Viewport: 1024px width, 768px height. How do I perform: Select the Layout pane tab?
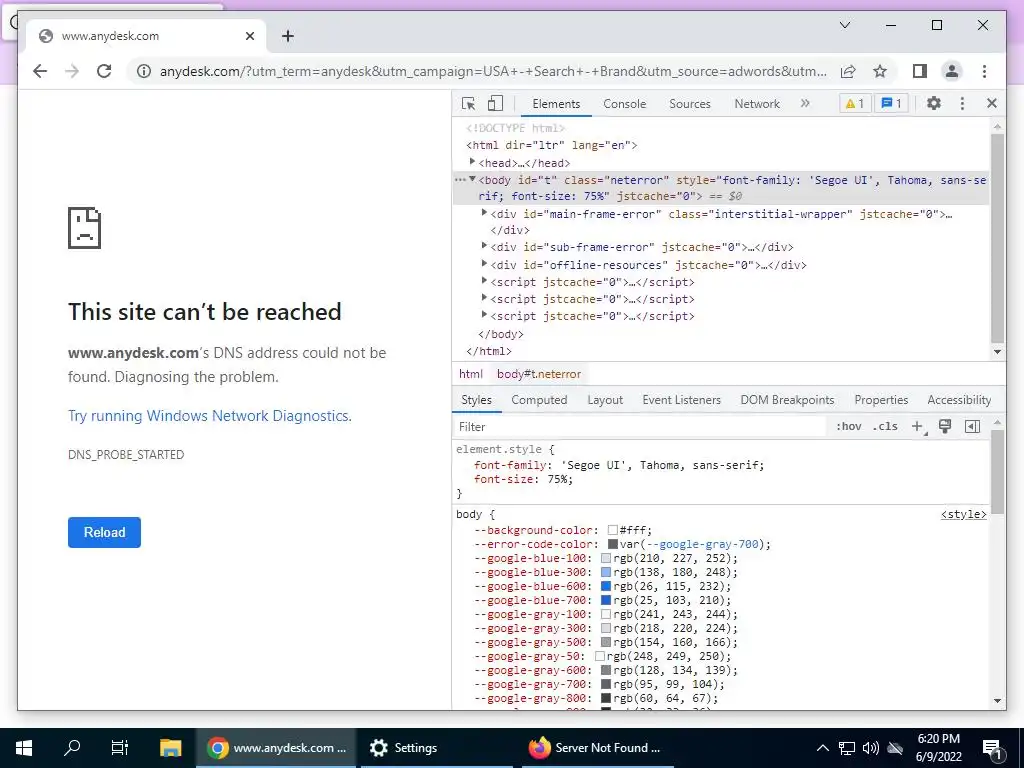(x=605, y=400)
